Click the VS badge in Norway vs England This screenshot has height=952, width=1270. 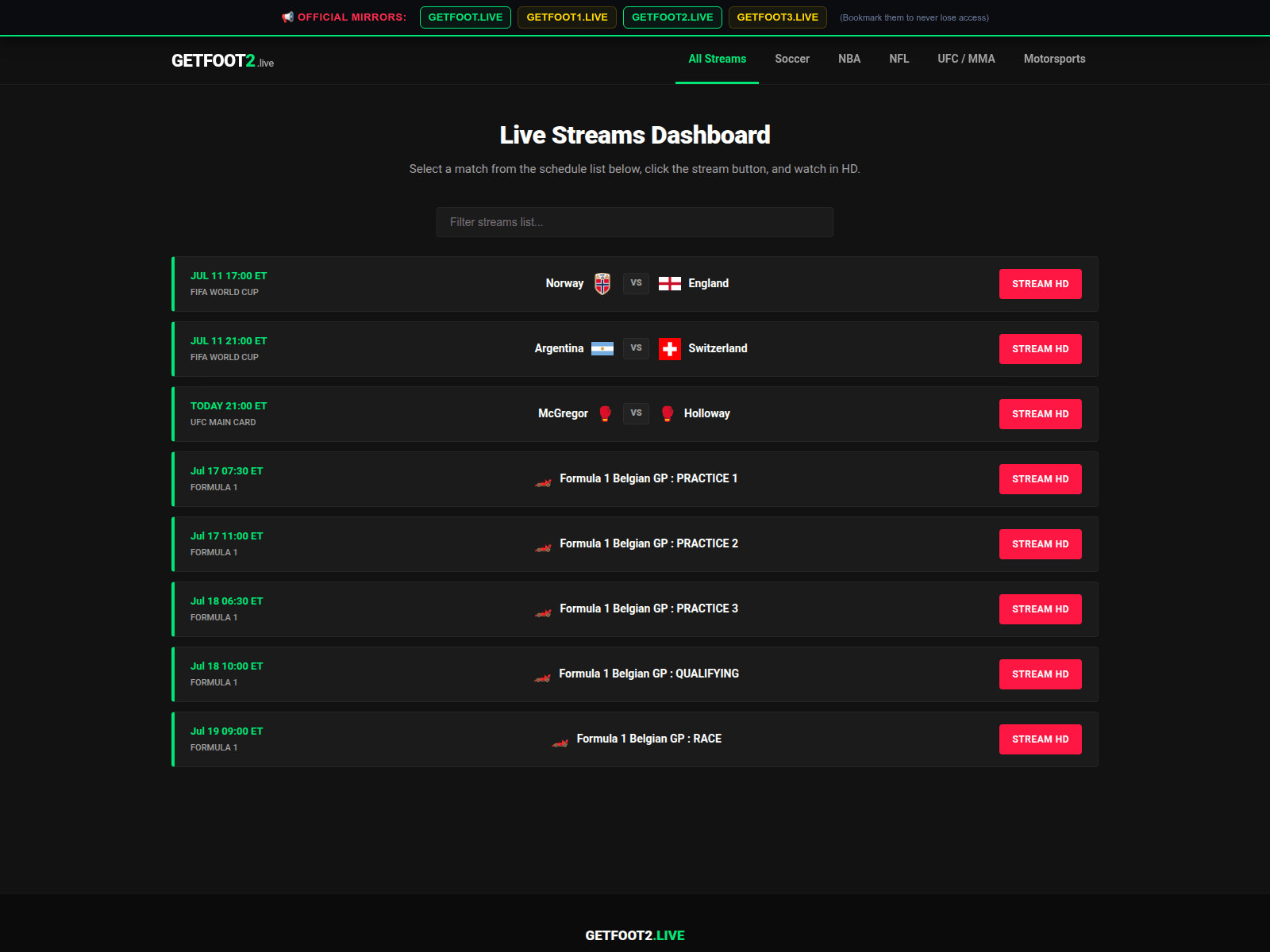pyautogui.click(x=636, y=283)
